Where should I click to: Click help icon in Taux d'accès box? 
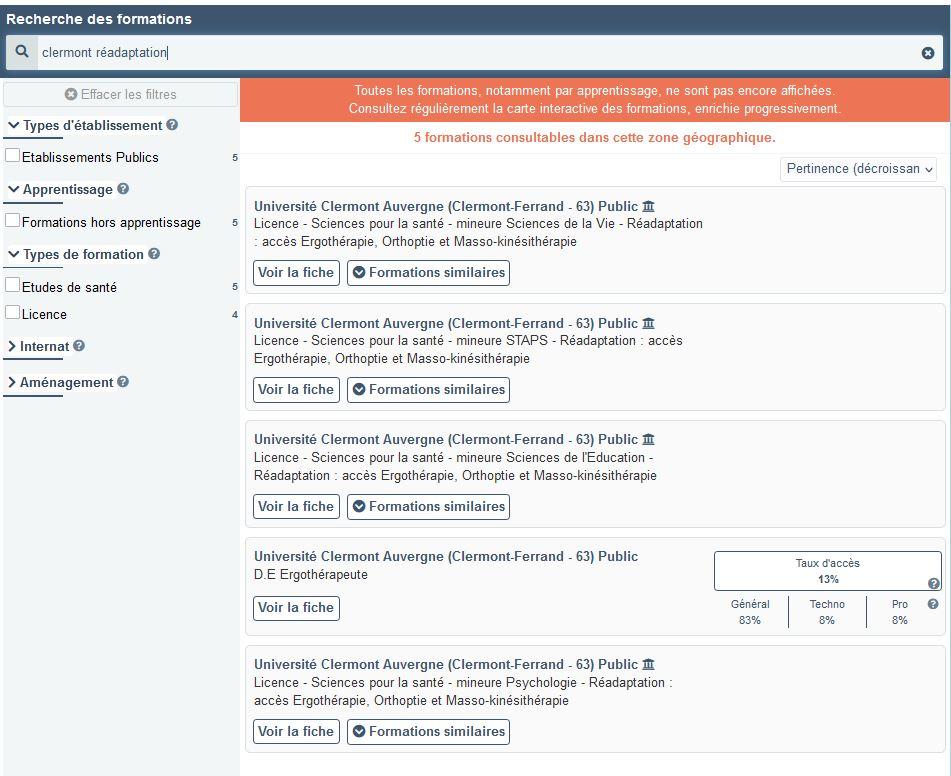coord(934,584)
